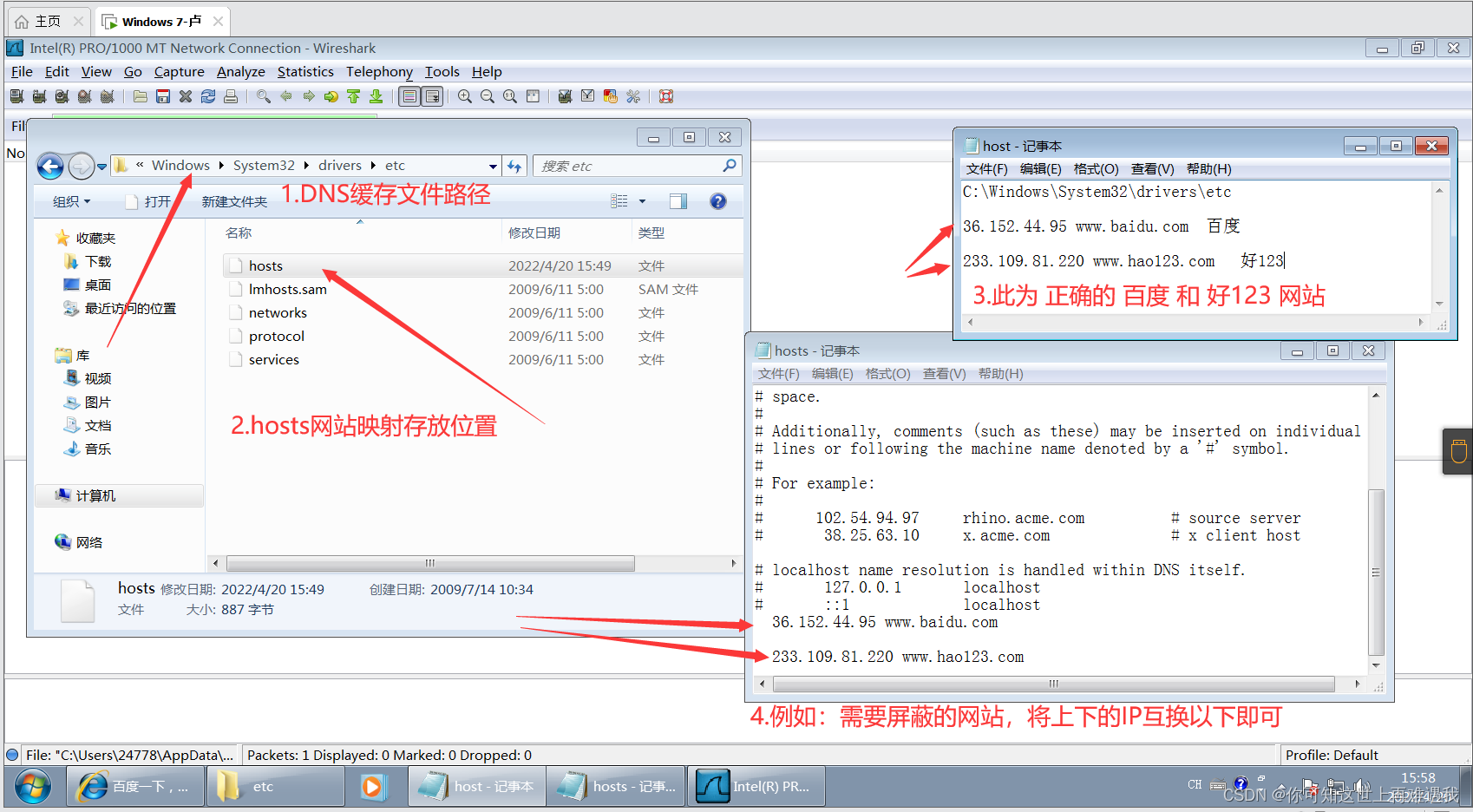Screen dimensions: 1473x812
Task: Reset Wireshark zoom to normal size 1:1
Action: pyautogui.click(x=510, y=96)
